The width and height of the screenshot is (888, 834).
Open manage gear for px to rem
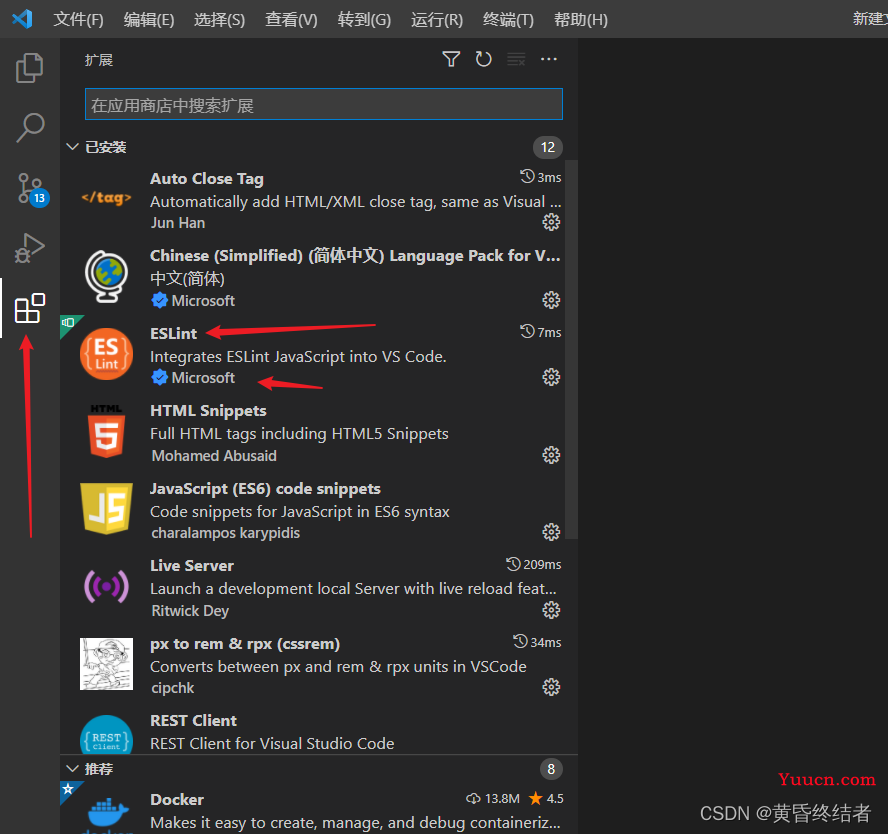pos(551,687)
